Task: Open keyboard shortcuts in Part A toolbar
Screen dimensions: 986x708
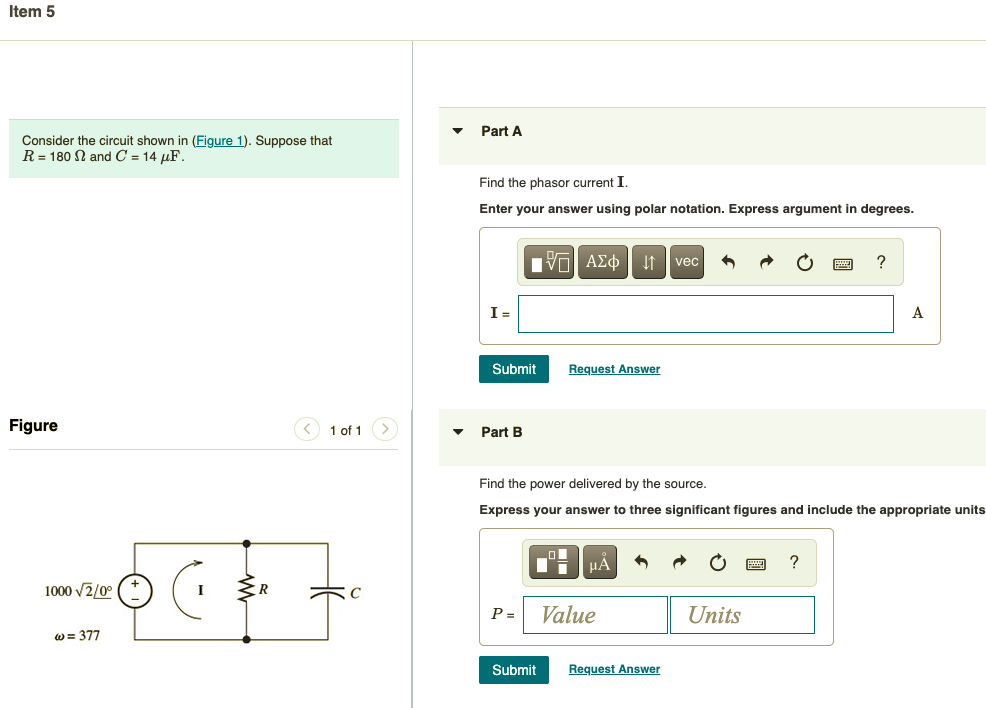Action: coord(843,263)
